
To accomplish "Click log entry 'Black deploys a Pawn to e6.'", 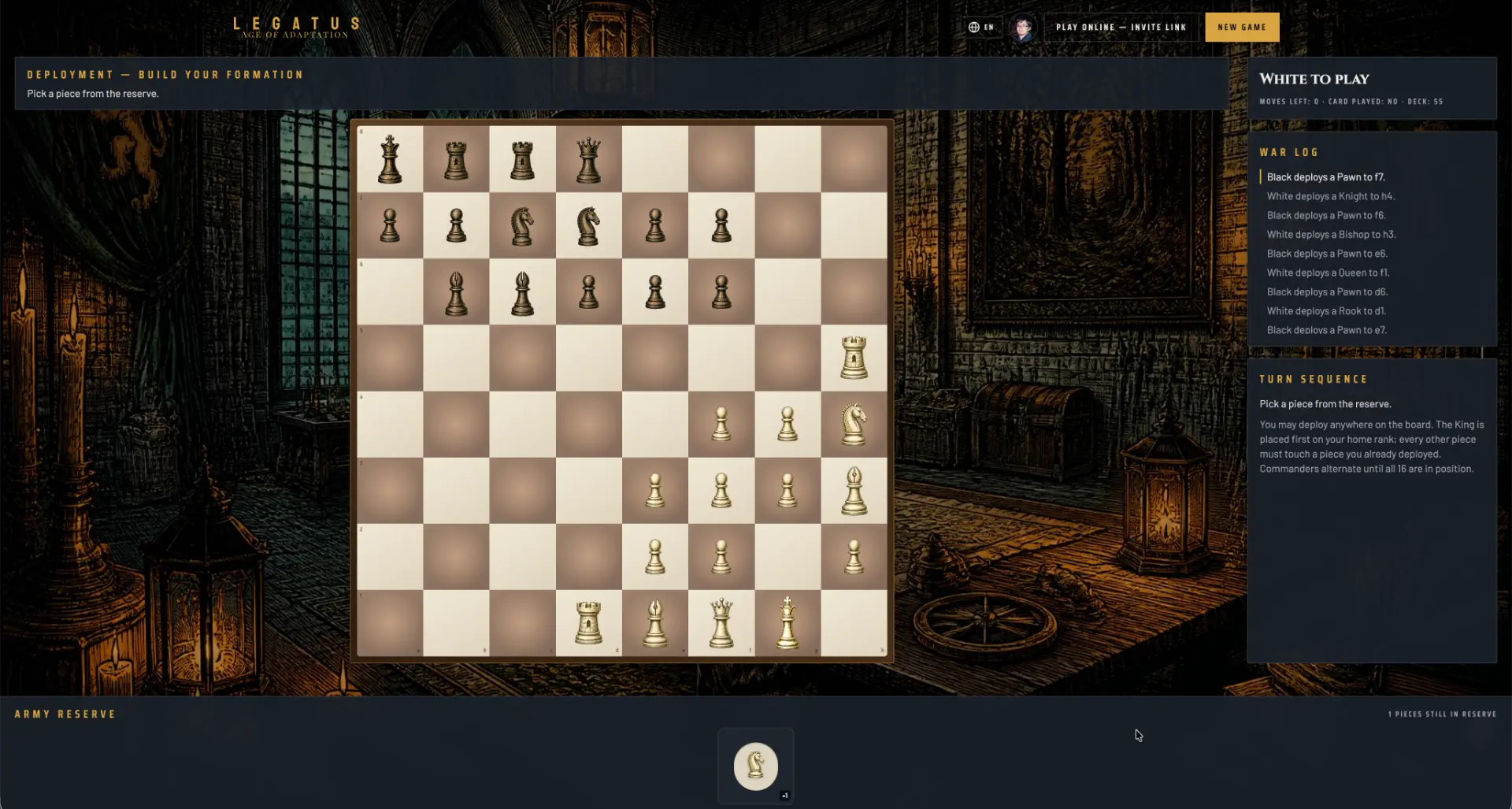I will pos(1327,254).
